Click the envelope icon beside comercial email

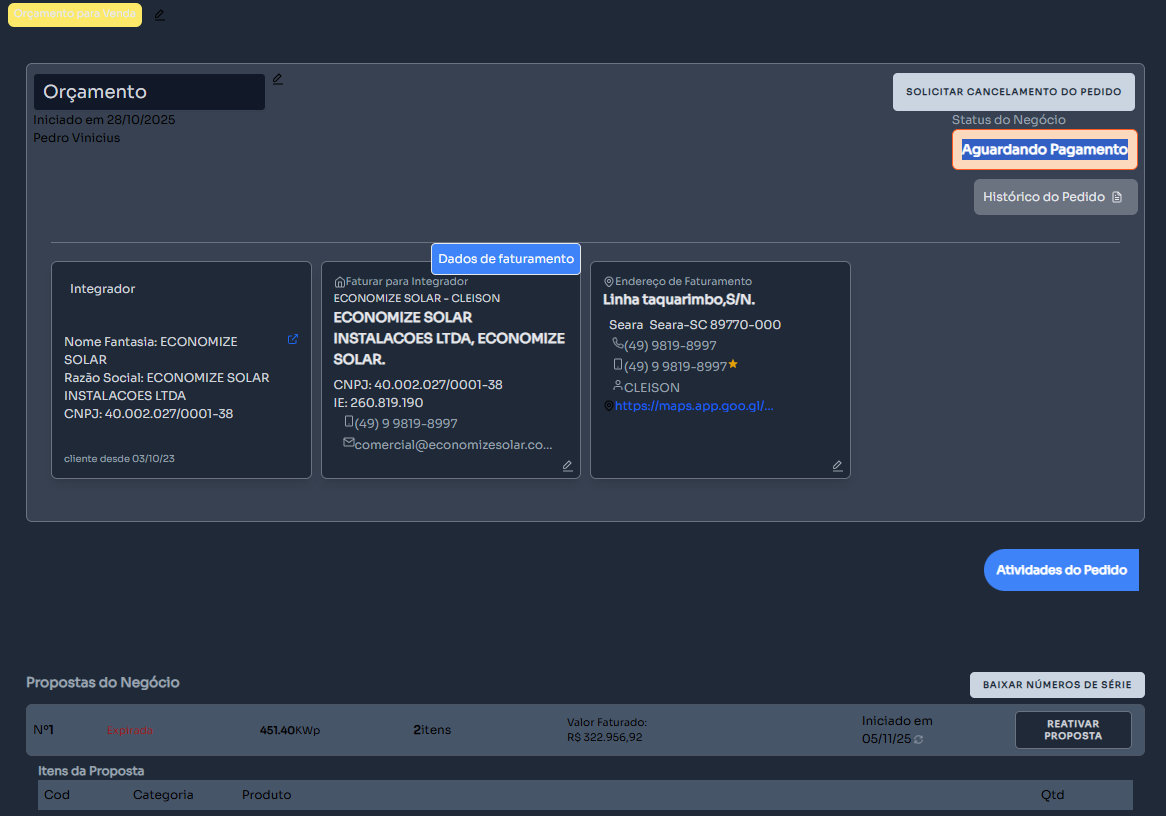[x=348, y=442]
